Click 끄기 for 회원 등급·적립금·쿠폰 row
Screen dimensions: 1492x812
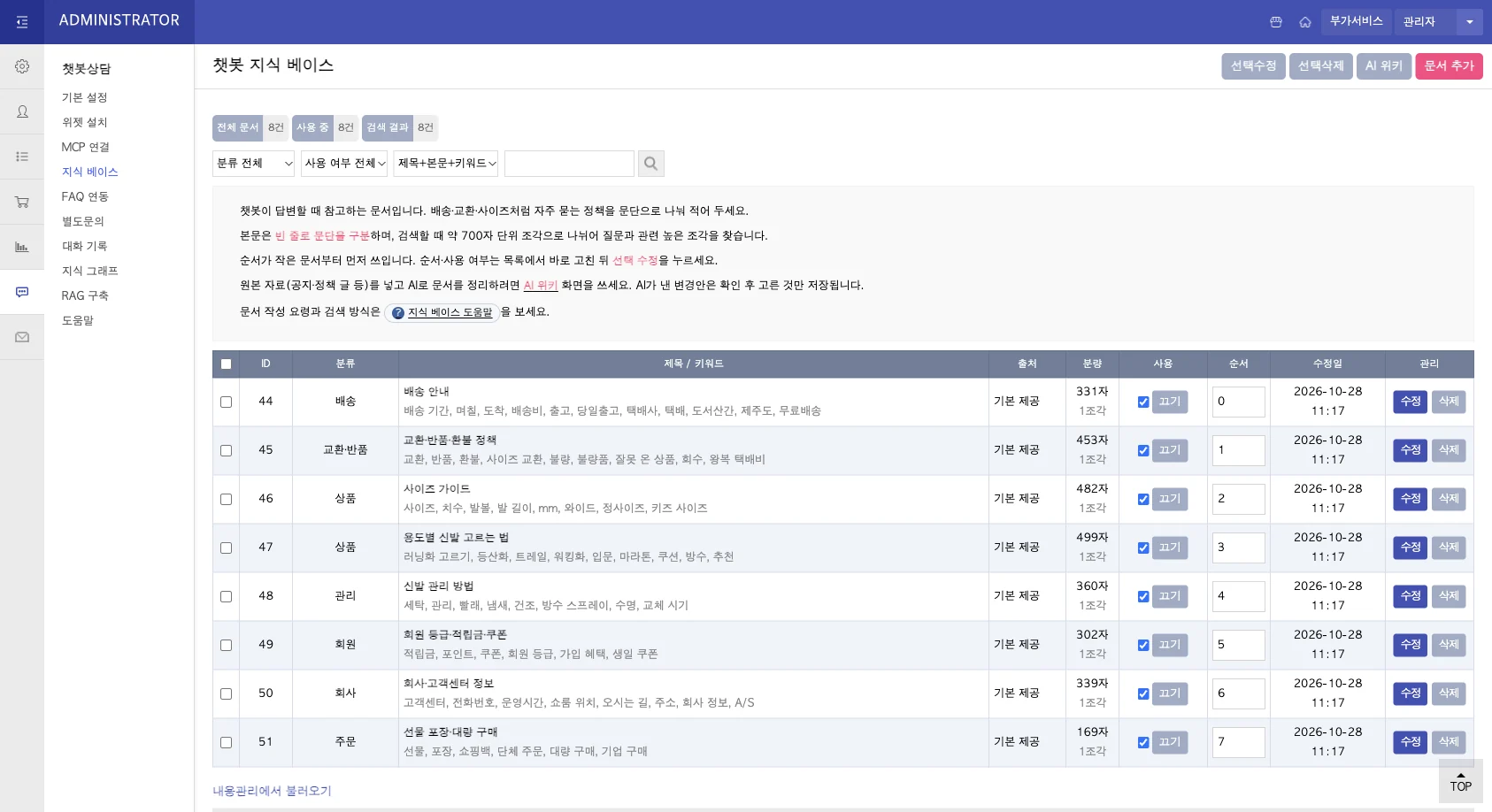tap(1170, 645)
